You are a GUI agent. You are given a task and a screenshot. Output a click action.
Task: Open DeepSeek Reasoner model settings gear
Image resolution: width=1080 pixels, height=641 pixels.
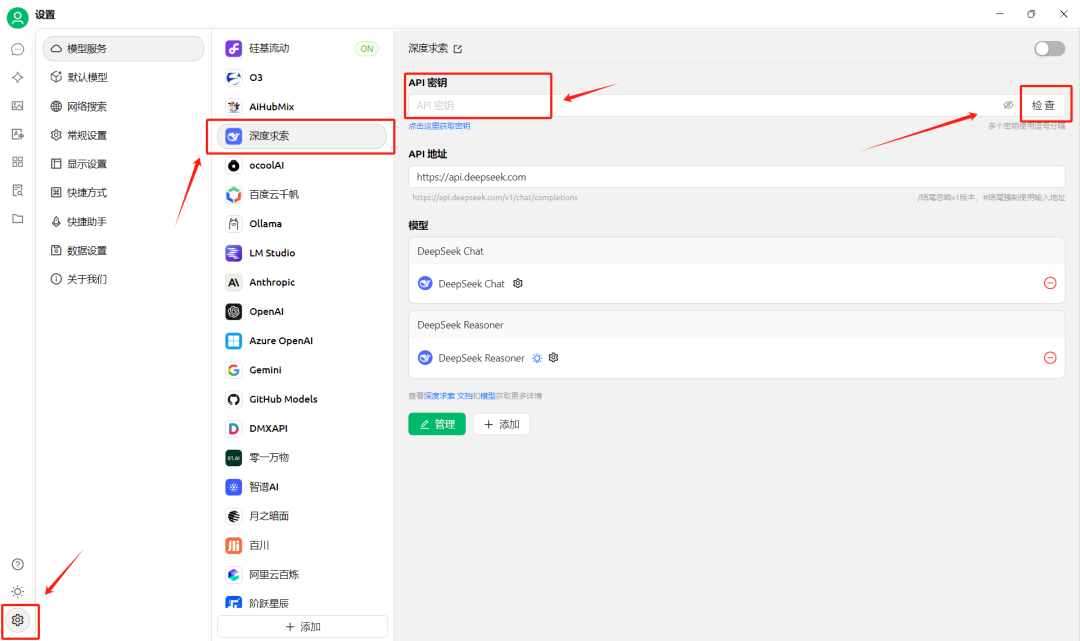point(553,358)
